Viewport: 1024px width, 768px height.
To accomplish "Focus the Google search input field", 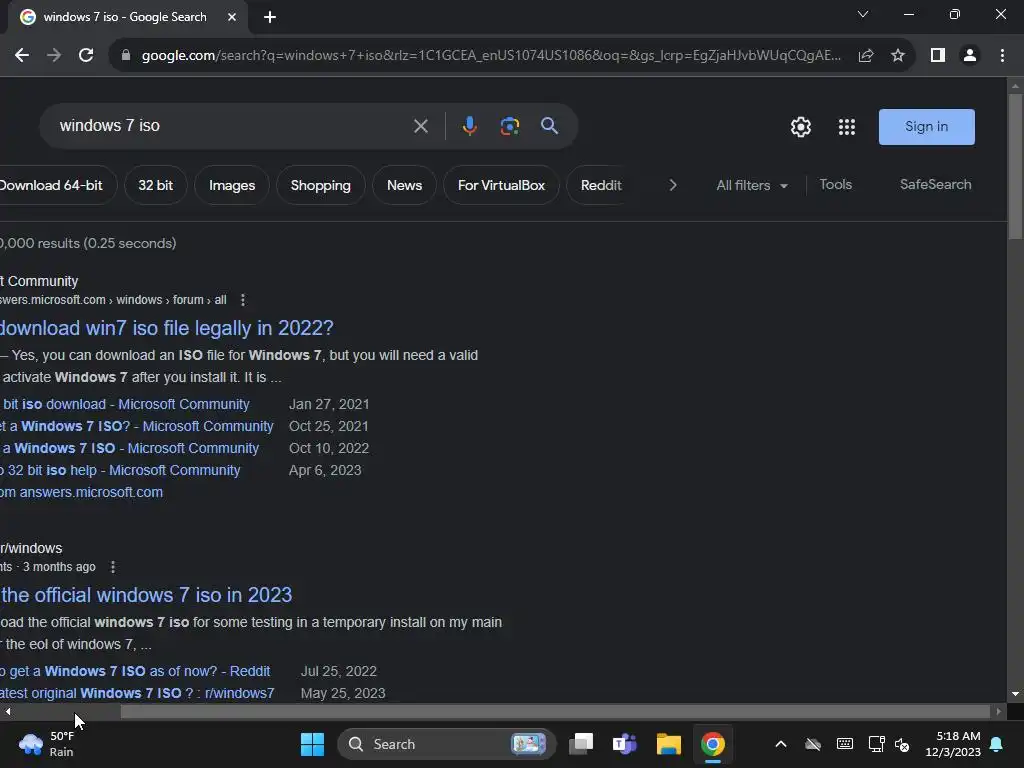I will 229,126.
